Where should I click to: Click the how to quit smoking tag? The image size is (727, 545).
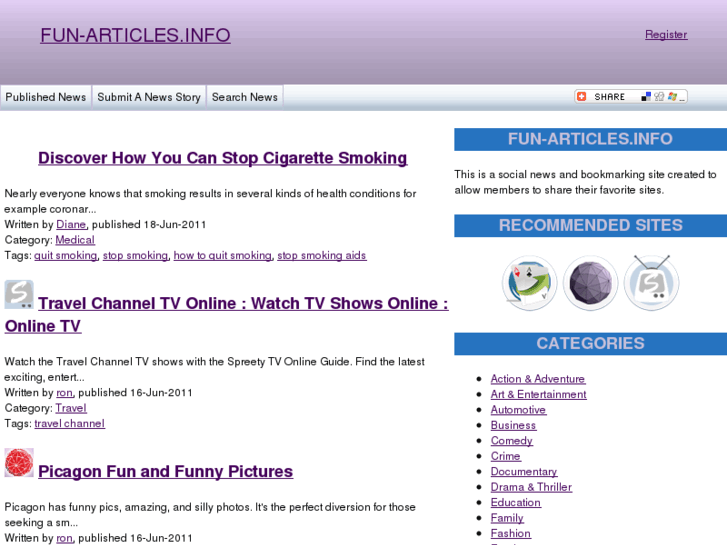click(223, 256)
